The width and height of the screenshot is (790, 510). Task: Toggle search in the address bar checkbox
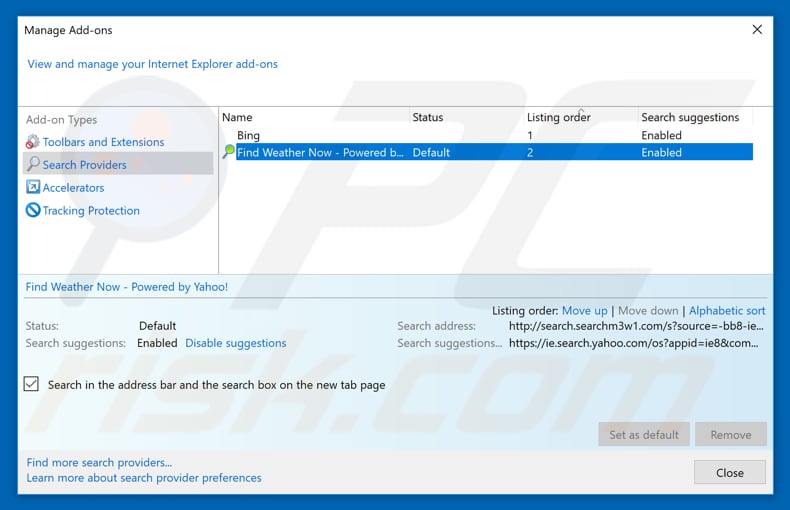pos(31,384)
